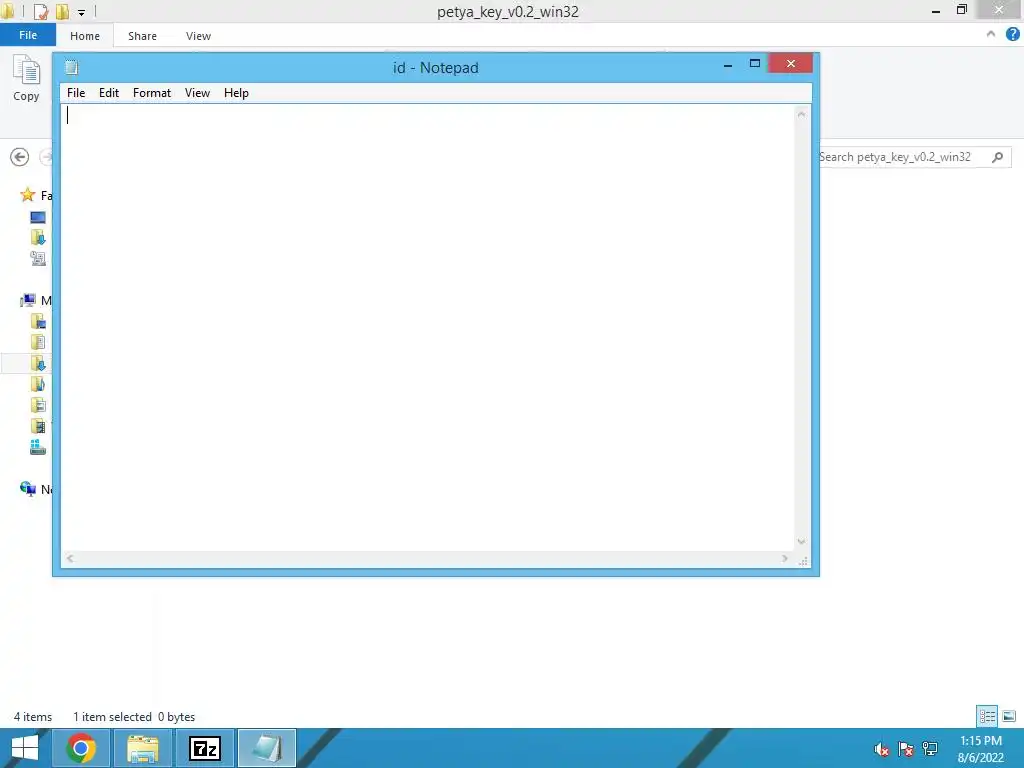Click the search magnifier in Explorer
This screenshot has height=768, width=1024.
coord(997,157)
